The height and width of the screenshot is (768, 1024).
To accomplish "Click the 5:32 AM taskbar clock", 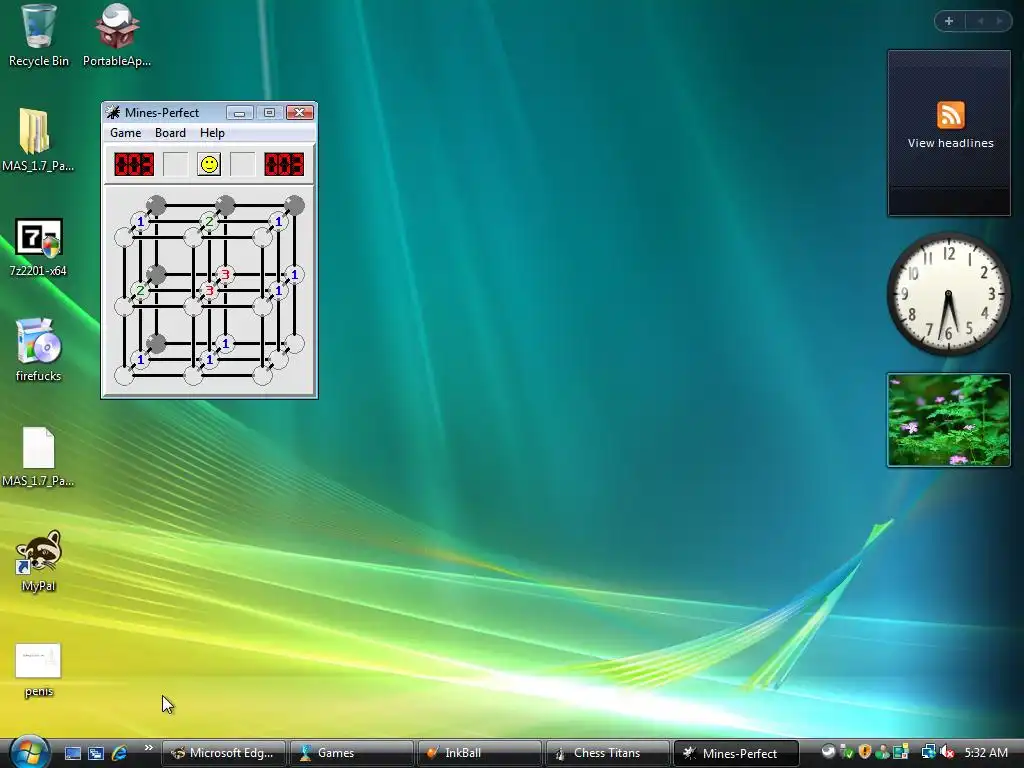I will pos(986,752).
